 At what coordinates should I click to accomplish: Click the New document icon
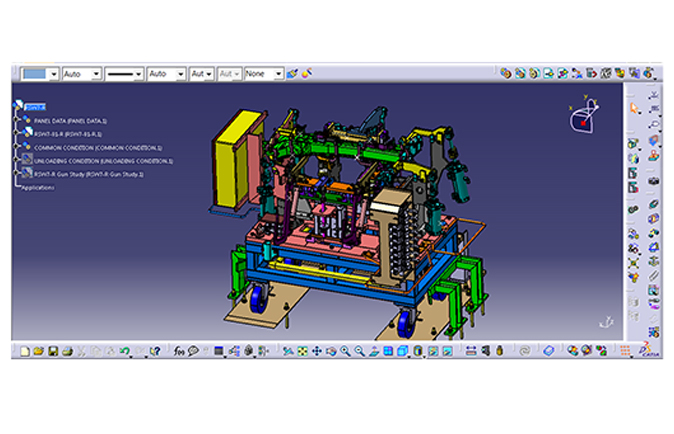point(25,351)
